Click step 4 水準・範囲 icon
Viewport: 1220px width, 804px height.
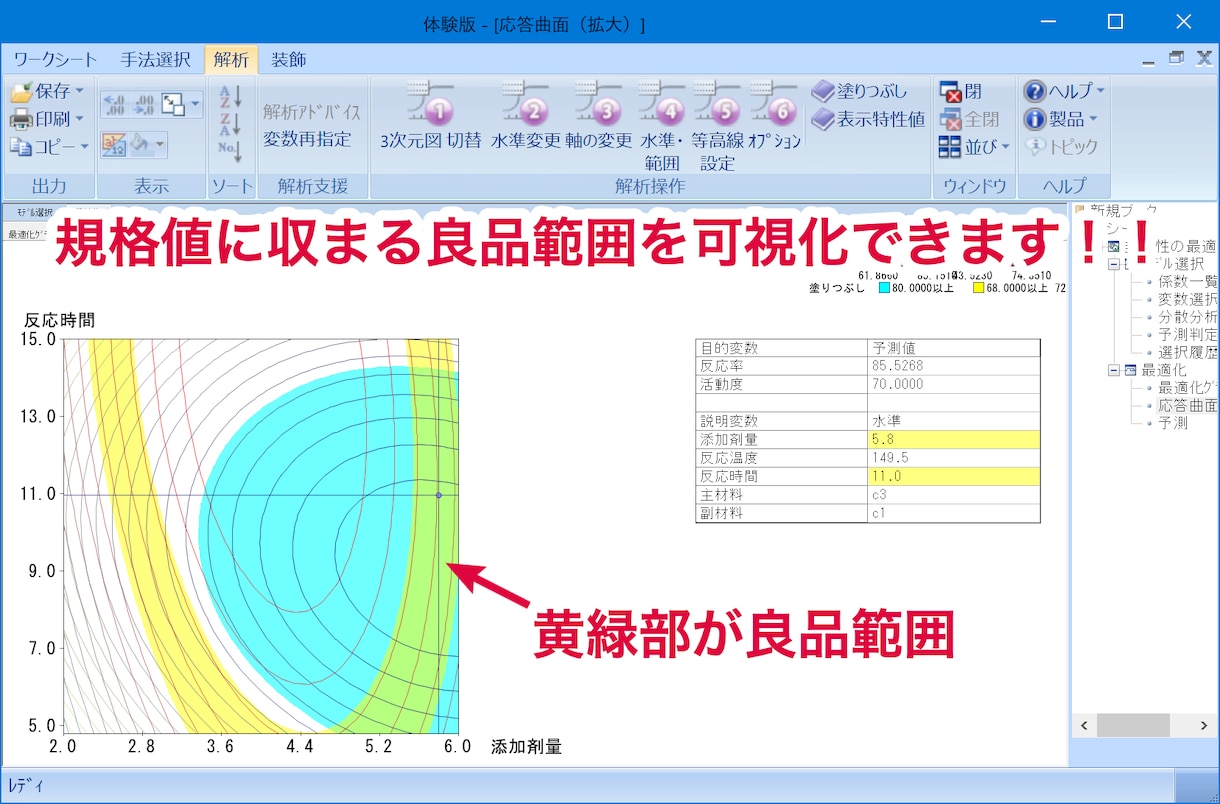[x=661, y=103]
